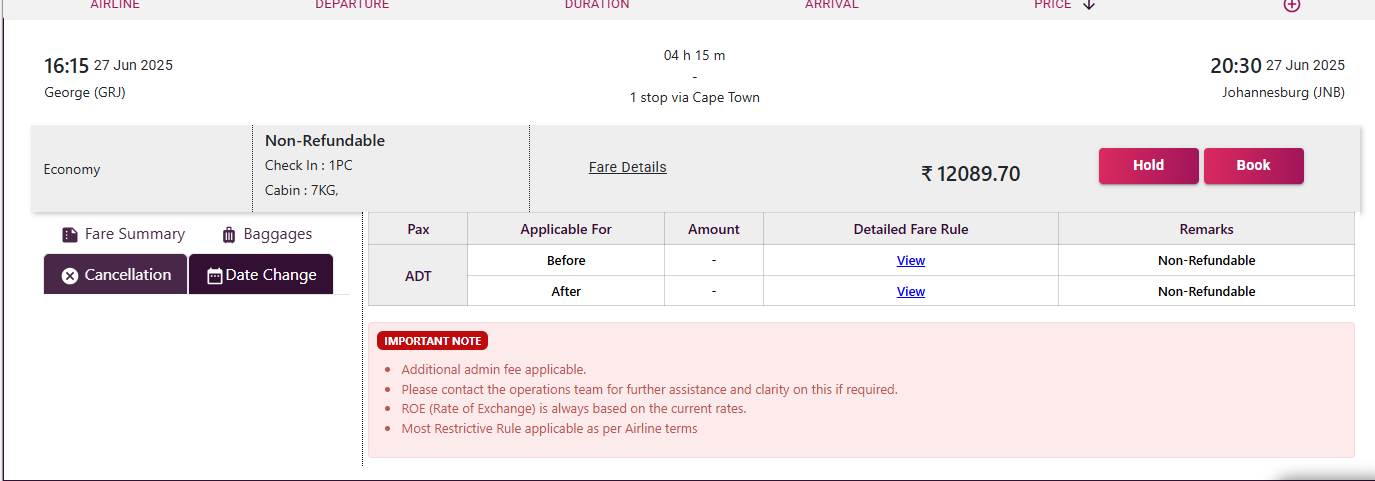
Task: Click the plus circle icon in header
Action: pos(1292,5)
